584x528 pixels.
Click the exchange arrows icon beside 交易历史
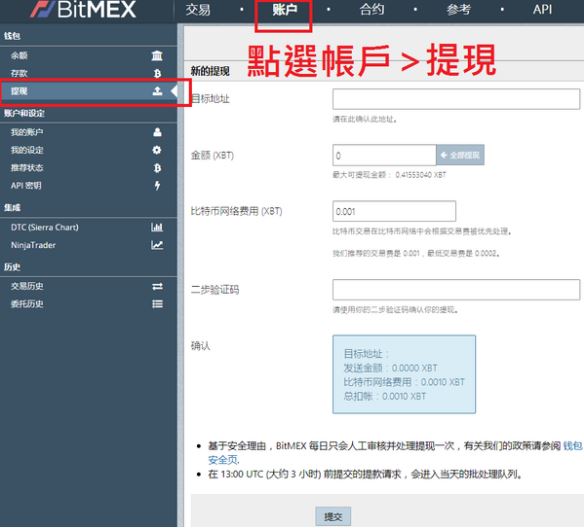pyautogui.click(x=157, y=286)
